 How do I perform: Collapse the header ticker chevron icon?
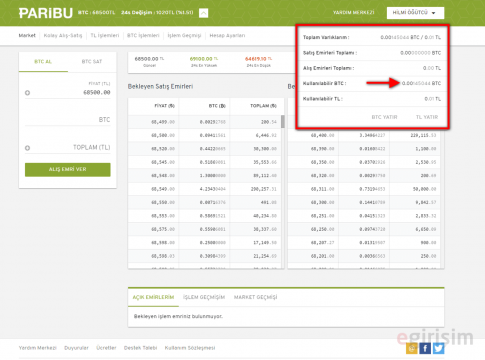pos(203,13)
